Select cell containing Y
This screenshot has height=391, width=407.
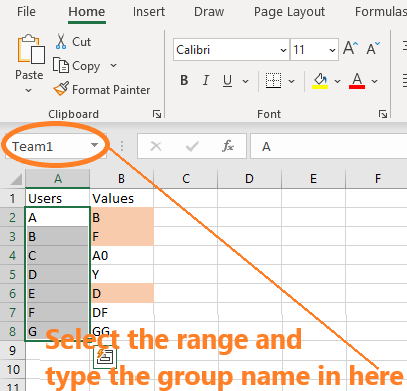coord(122,274)
